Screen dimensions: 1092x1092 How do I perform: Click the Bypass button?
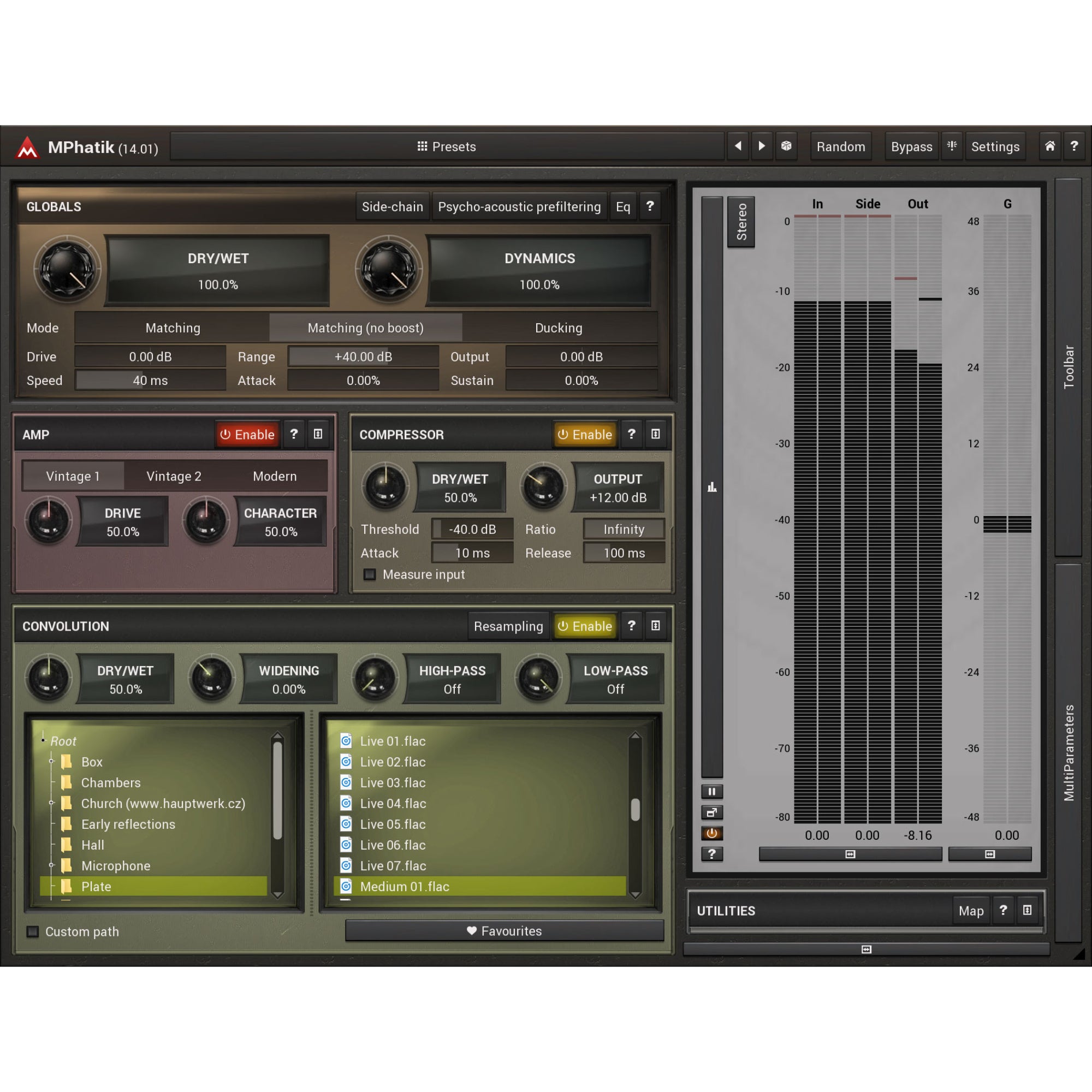coord(911,146)
